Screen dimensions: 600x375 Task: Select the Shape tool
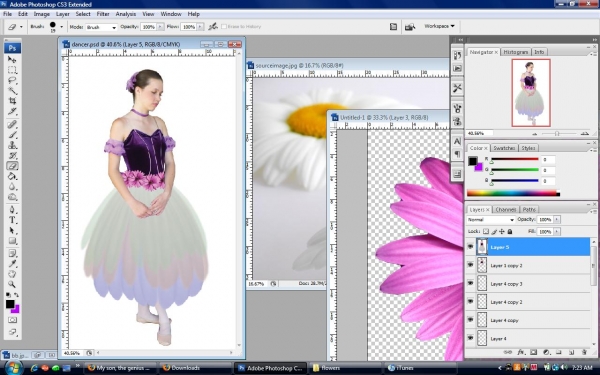[12, 241]
